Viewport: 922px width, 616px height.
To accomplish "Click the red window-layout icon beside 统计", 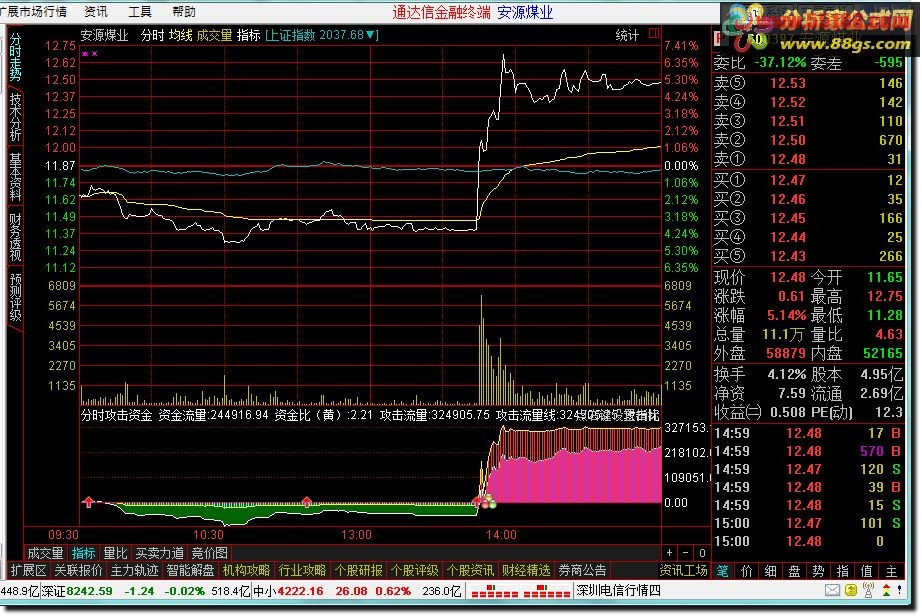I will click(653, 34).
